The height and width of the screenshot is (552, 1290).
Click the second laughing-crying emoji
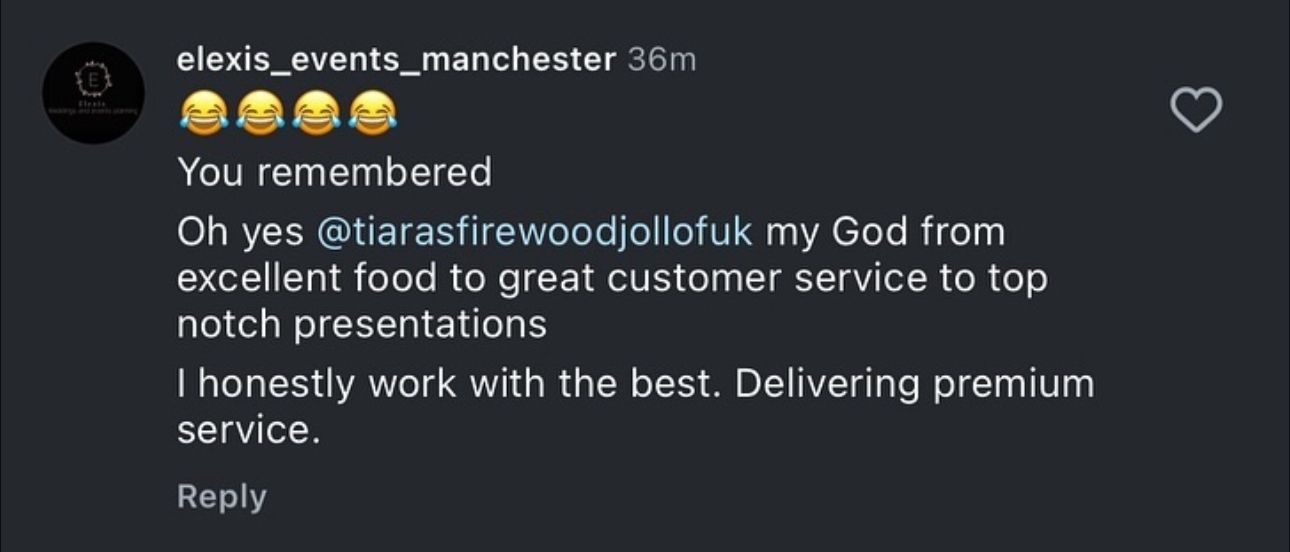tap(259, 111)
